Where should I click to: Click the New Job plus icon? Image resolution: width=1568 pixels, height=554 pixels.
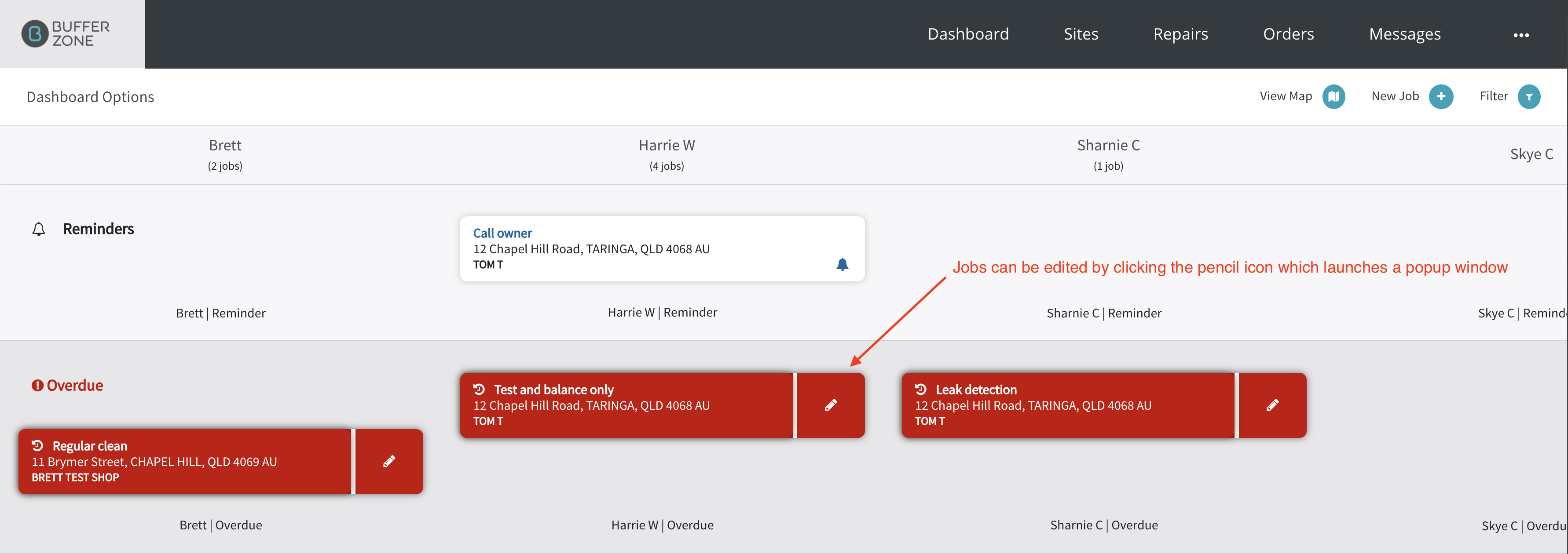click(1441, 97)
